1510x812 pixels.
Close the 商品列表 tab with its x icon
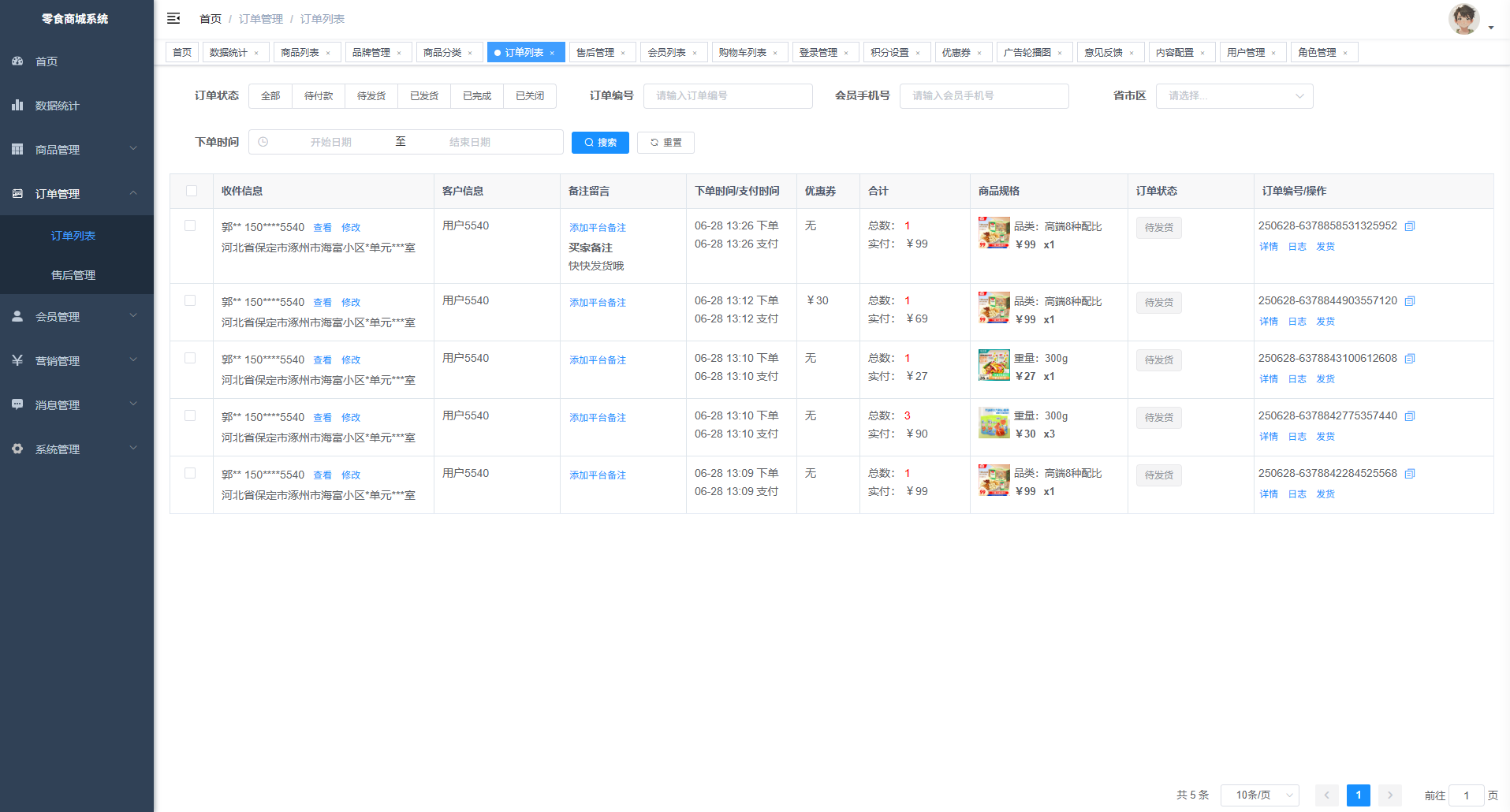coord(328,53)
